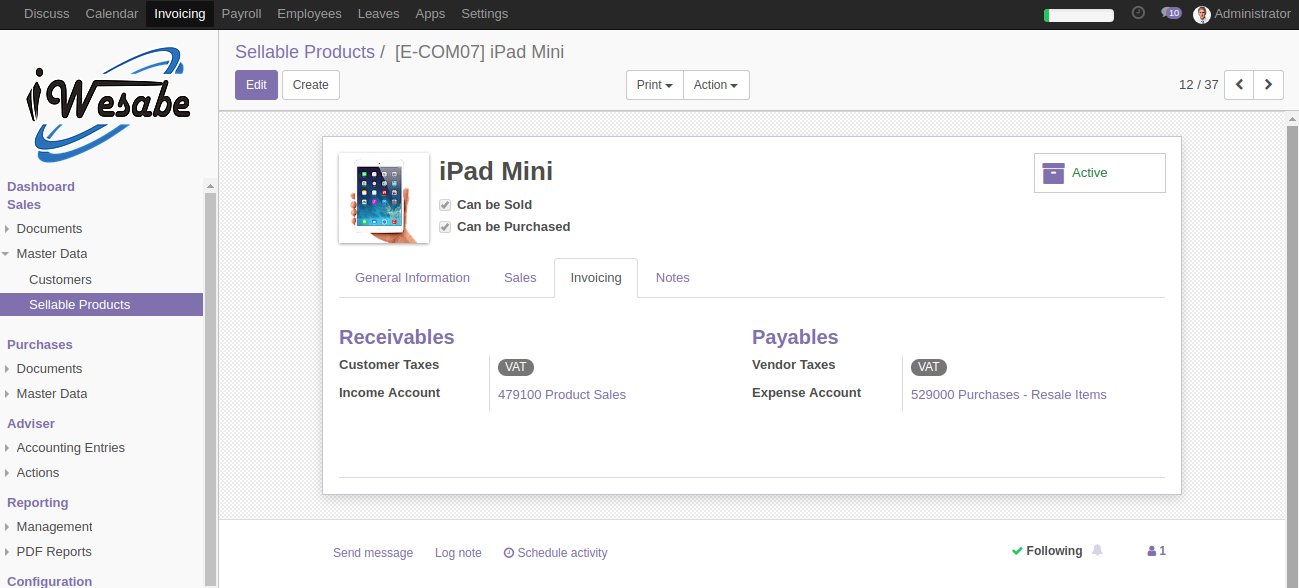The height and width of the screenshot is (588, 1299).
Task: Toggle the Active status button
Action: tap(1099, 173)
